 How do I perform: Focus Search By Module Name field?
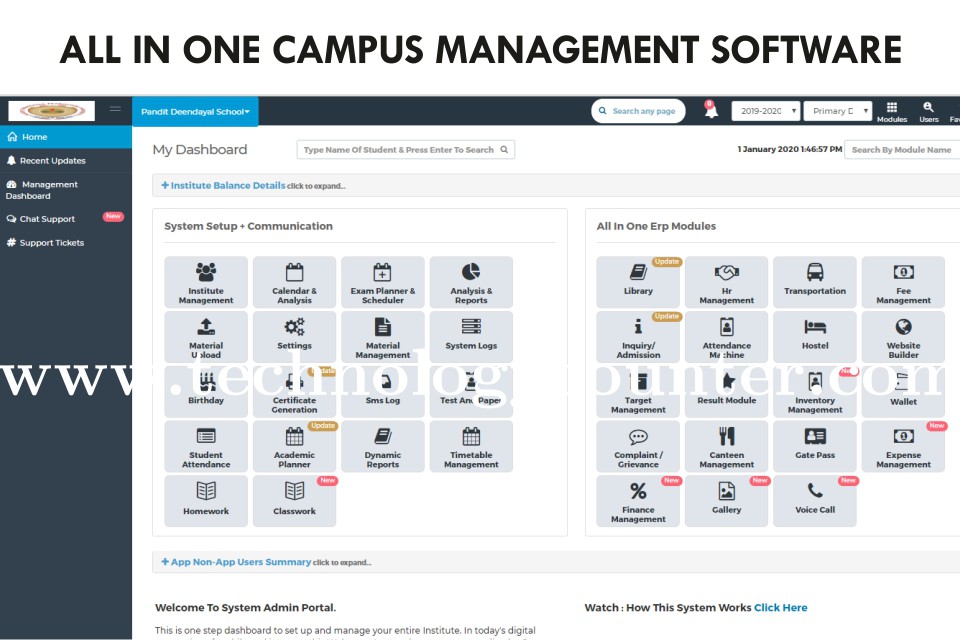(x=902, y=149)
